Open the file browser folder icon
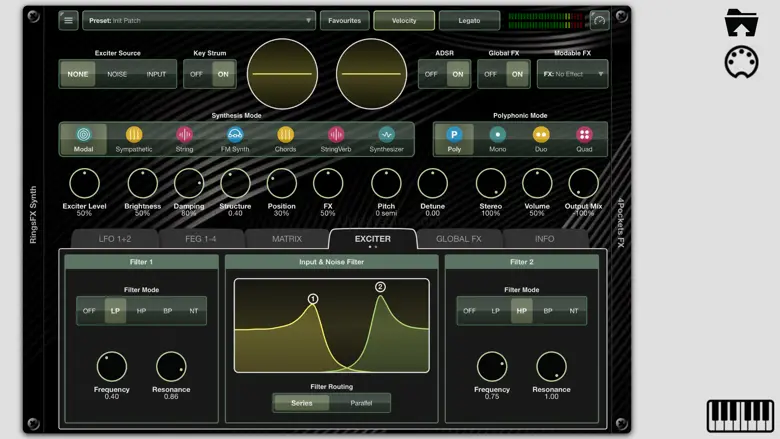The height and width of the screenshot is (439, 780). tap(741, 22)
